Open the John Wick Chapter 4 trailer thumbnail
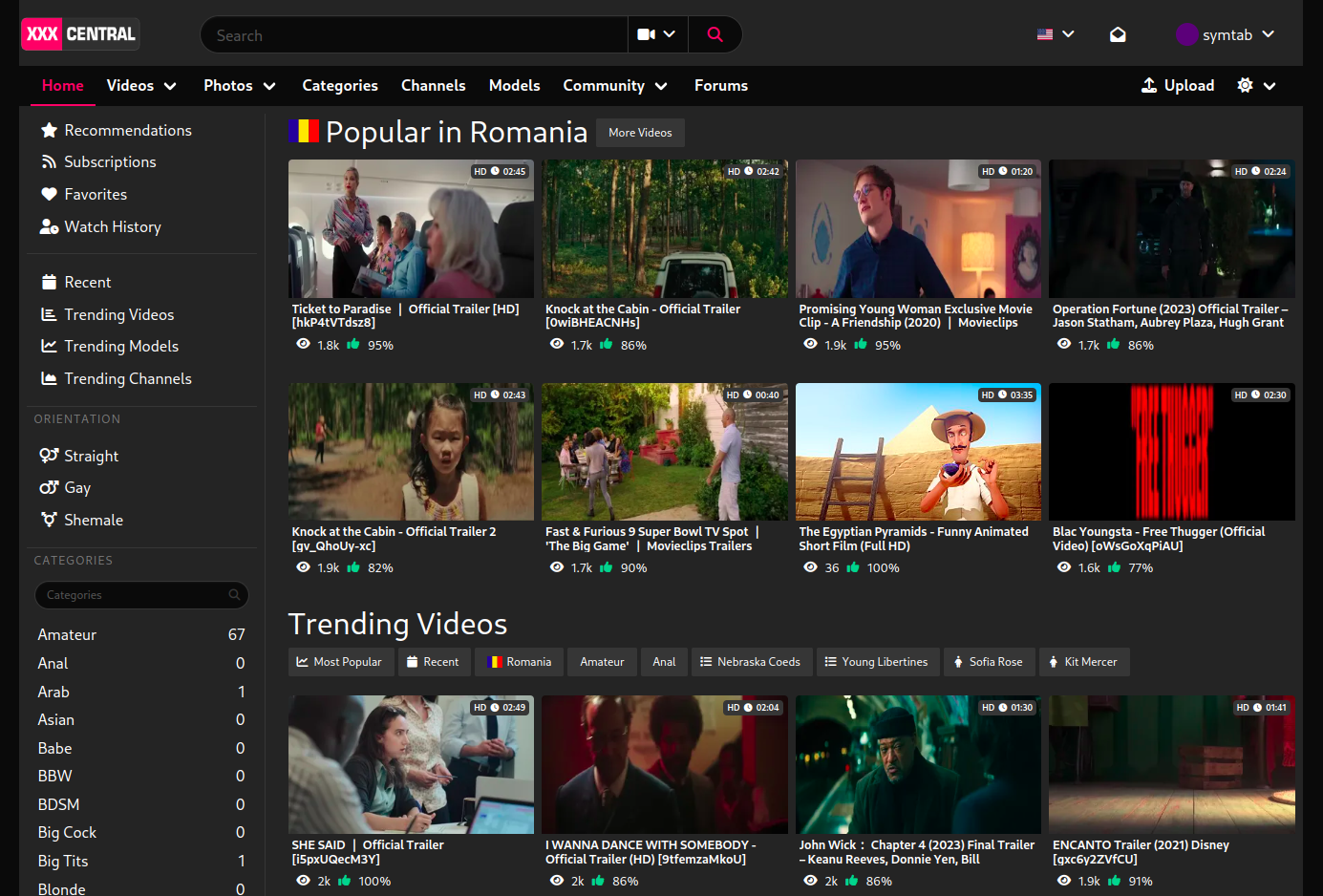 tap(918, 764)
